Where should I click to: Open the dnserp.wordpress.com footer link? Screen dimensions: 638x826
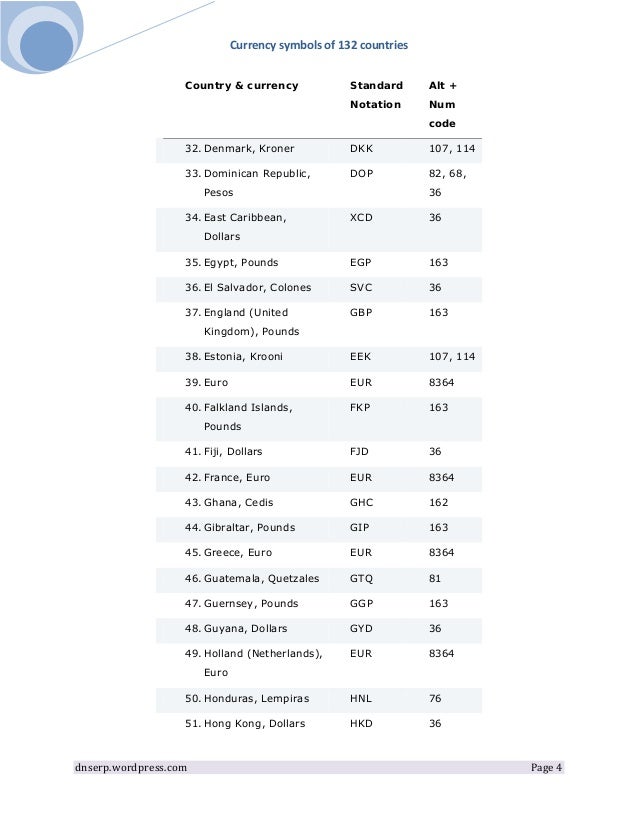[130, 768]
